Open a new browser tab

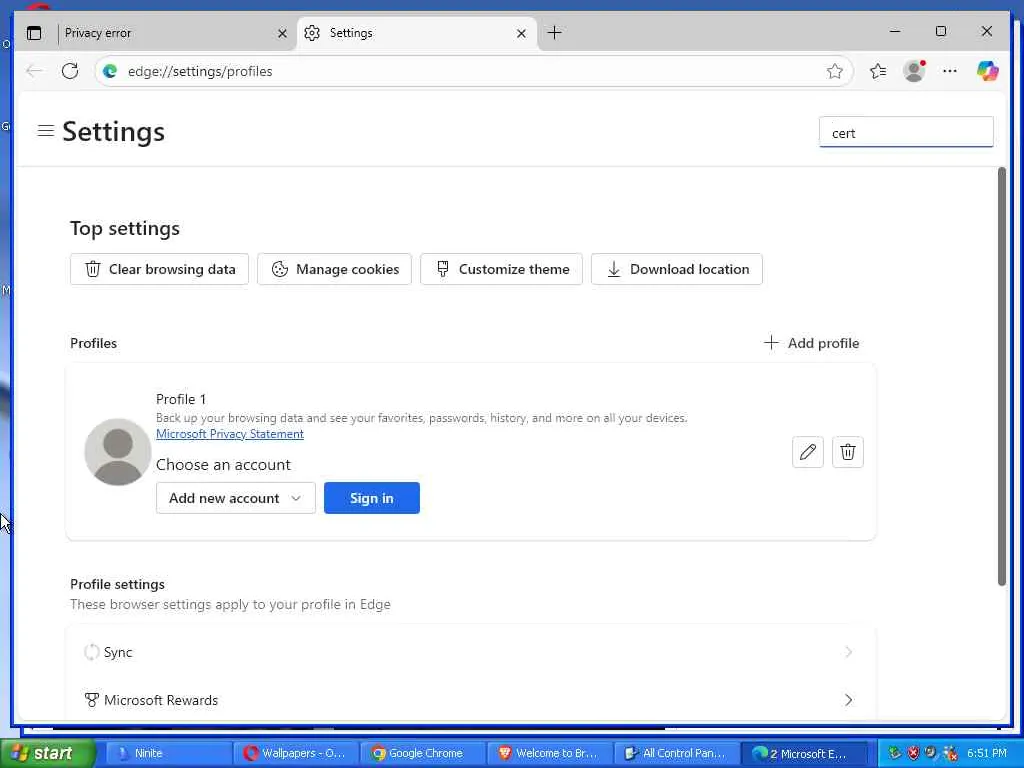tap(555, 33)
